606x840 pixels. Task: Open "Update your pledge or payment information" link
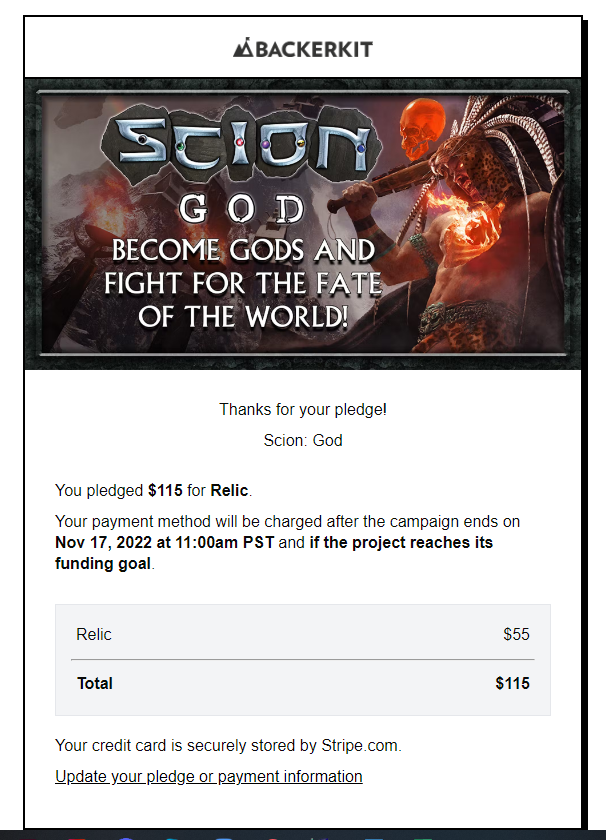tap(208, 776)
